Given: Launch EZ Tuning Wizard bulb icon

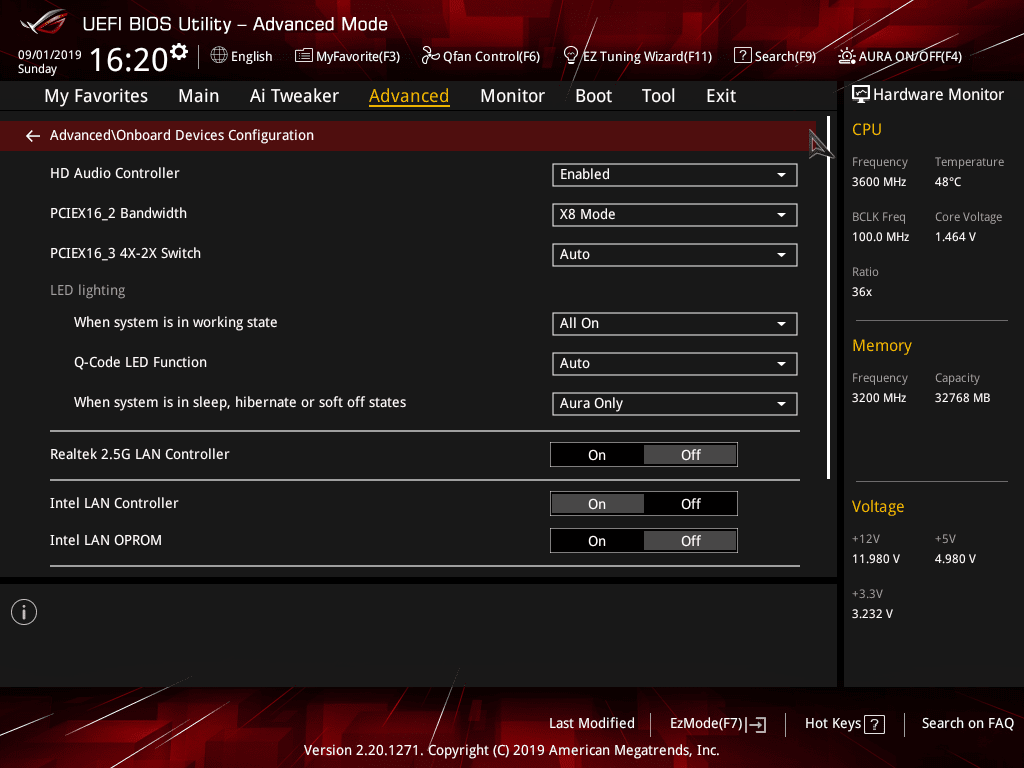Looking at the screenshot, I should 570,56.
